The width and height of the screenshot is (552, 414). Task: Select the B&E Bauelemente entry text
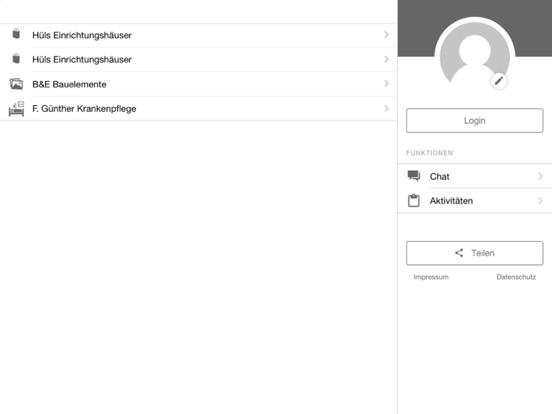[x=69, y=84]
